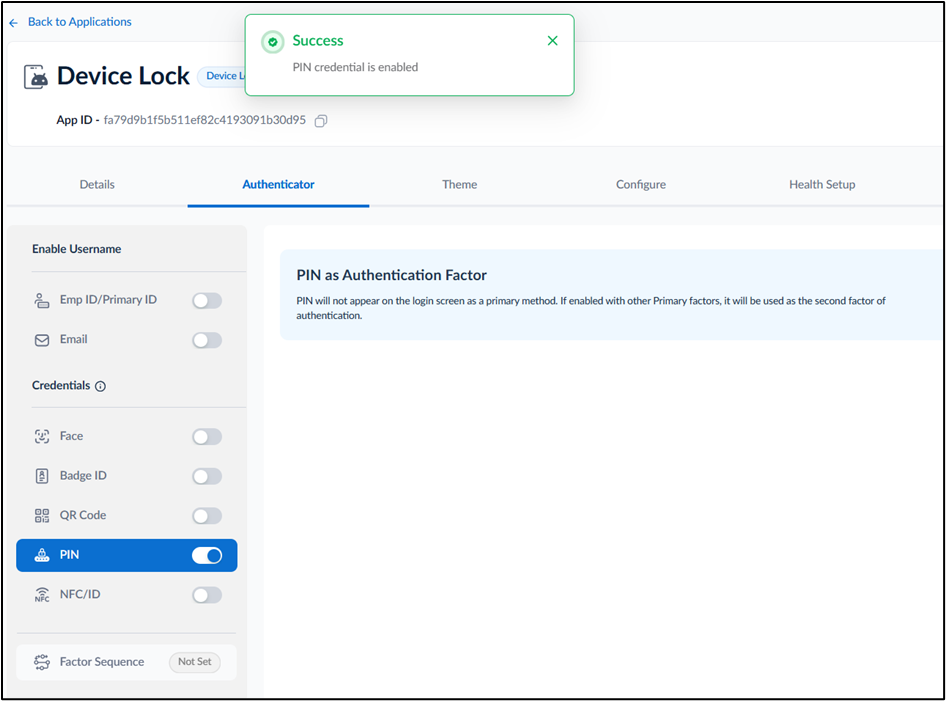Disable the PIN credential toggle

[207, 556]
